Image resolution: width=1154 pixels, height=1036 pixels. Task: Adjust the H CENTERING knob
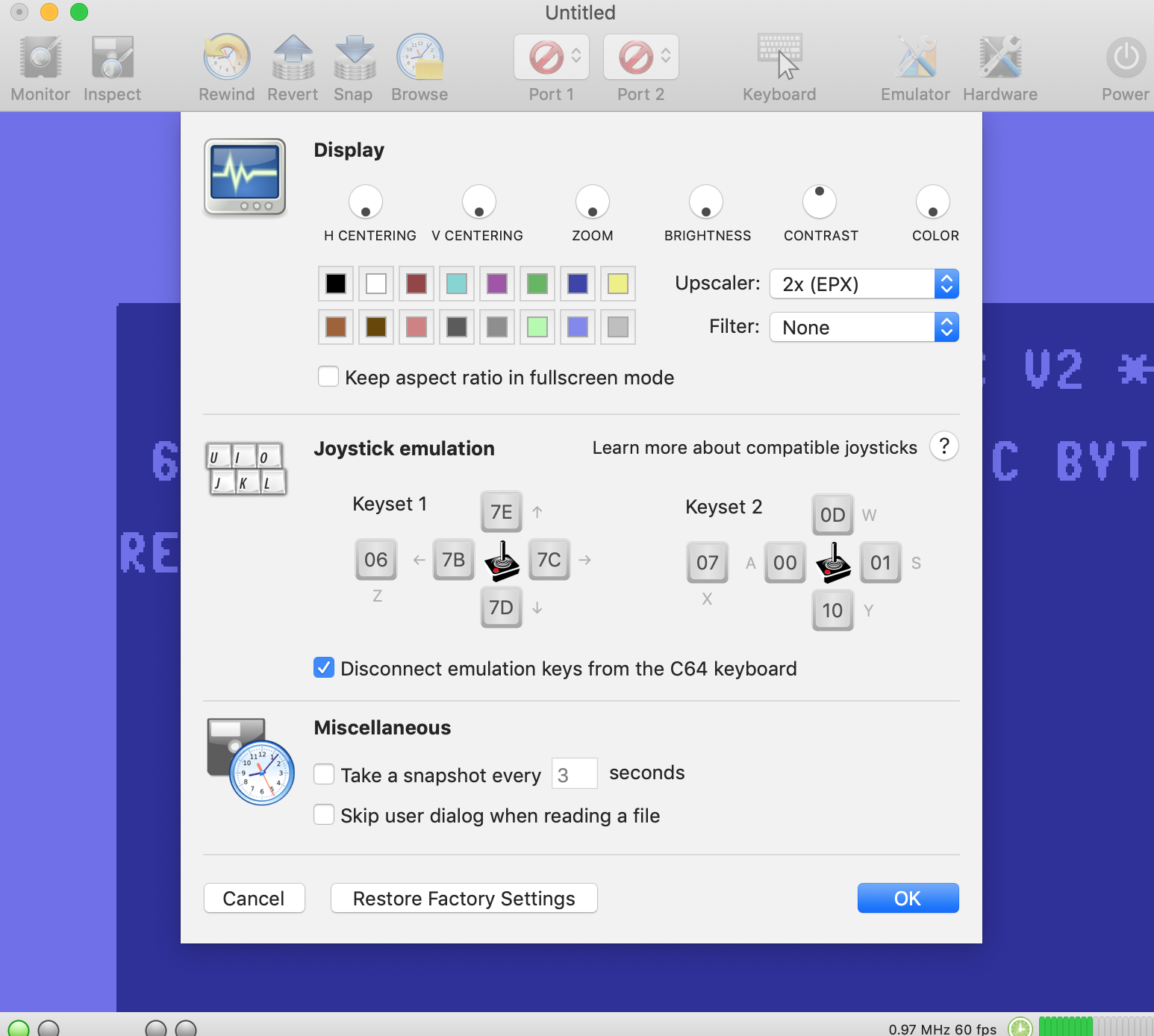tap(366, 202)
